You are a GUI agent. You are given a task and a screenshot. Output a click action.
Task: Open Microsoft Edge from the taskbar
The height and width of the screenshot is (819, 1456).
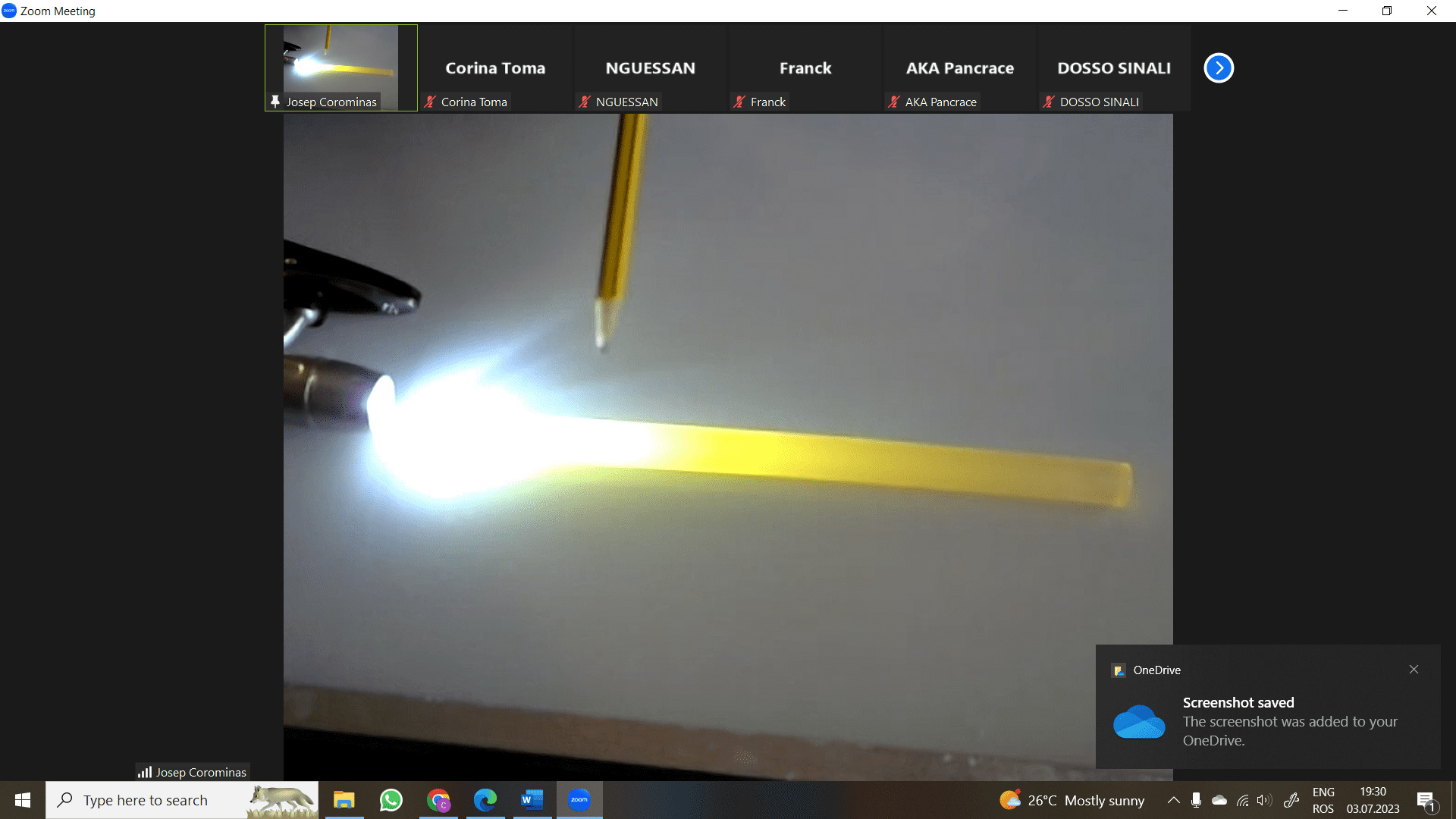coord(485,800)
